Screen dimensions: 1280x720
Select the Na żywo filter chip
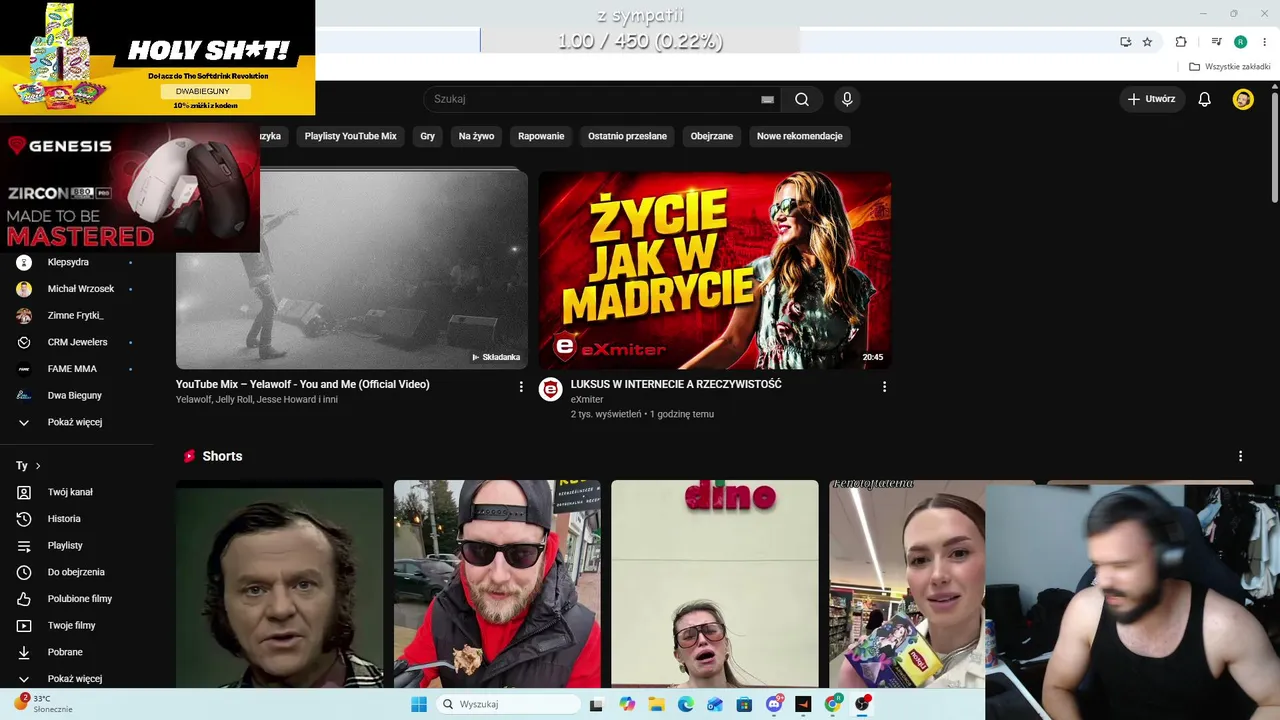476,136
